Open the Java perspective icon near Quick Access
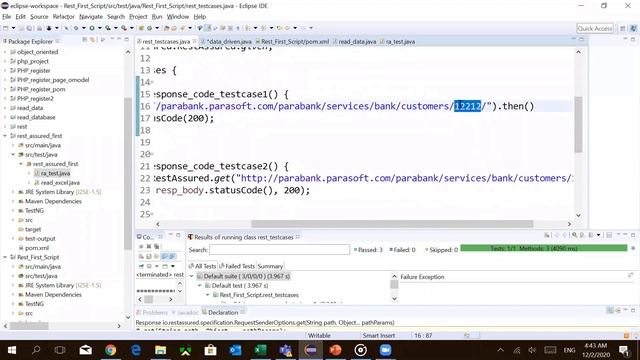 click(633, 29)
